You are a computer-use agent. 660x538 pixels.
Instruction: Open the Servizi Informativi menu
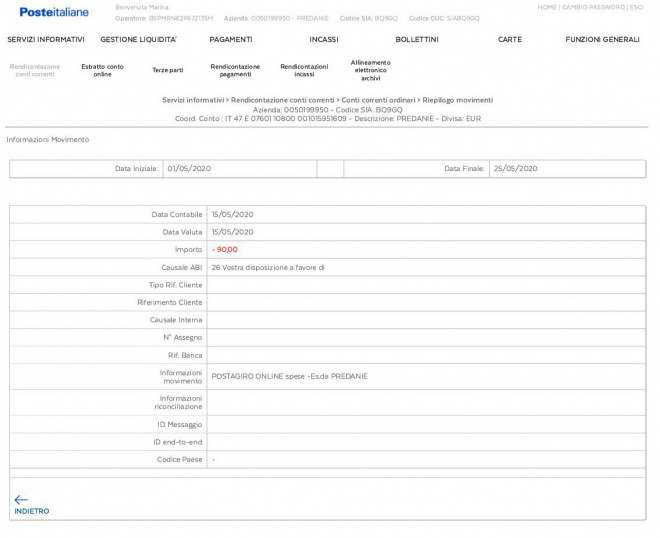click(x=46, y=39)
